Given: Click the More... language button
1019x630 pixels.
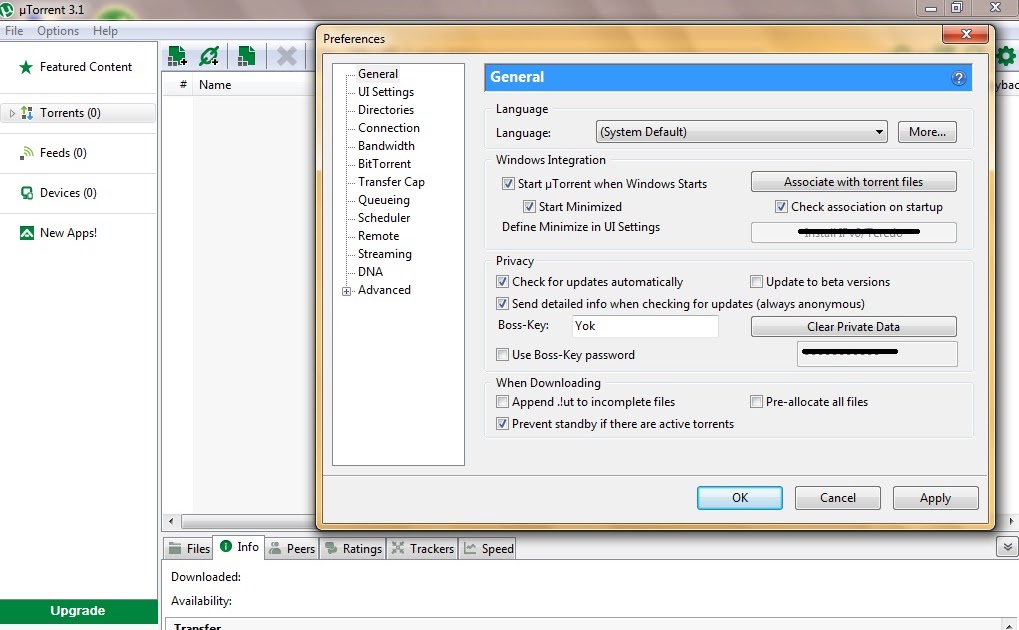Looking at the screenshot, I should (927, 132).
